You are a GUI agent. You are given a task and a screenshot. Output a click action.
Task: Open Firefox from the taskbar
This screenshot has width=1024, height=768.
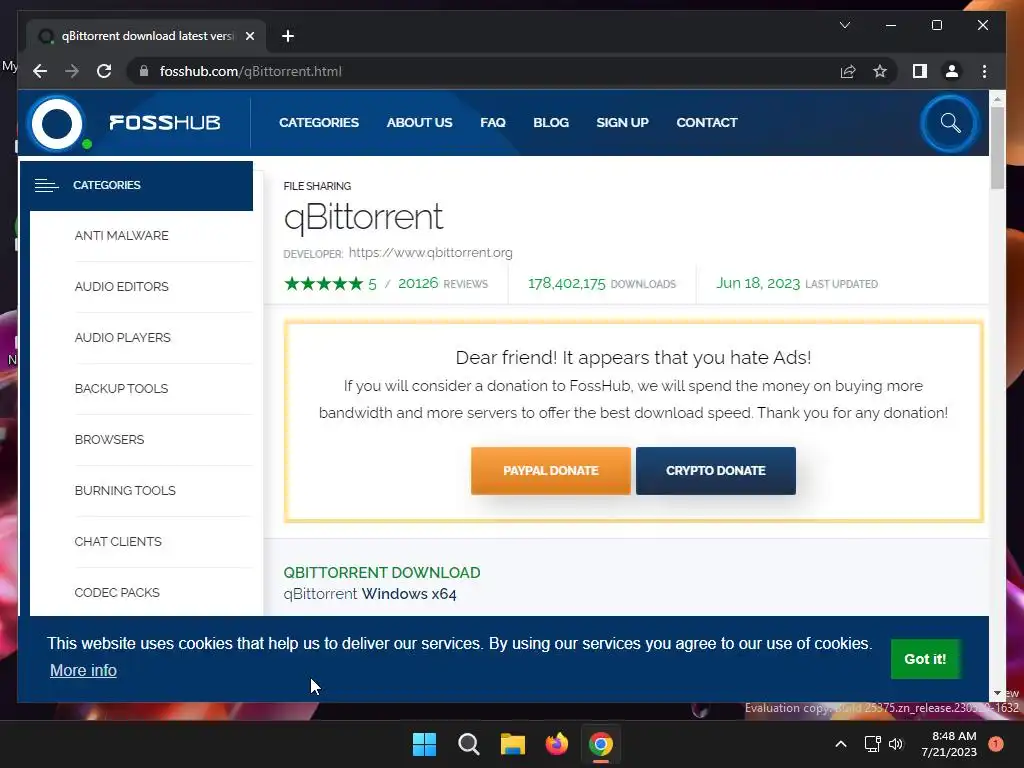pyautogui.click(x=556, y=744)
